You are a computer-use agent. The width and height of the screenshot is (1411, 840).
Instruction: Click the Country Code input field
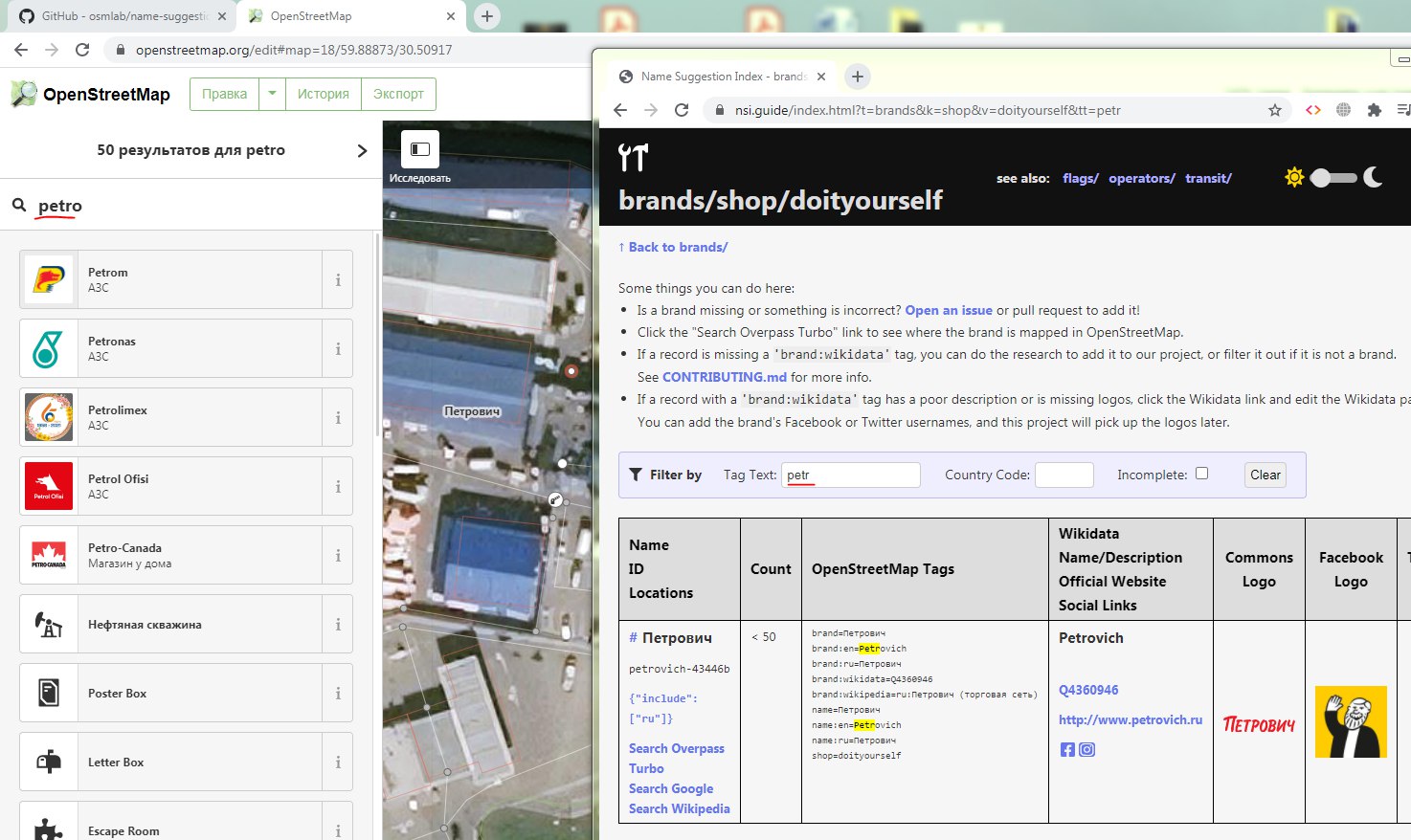[1064, 475]
